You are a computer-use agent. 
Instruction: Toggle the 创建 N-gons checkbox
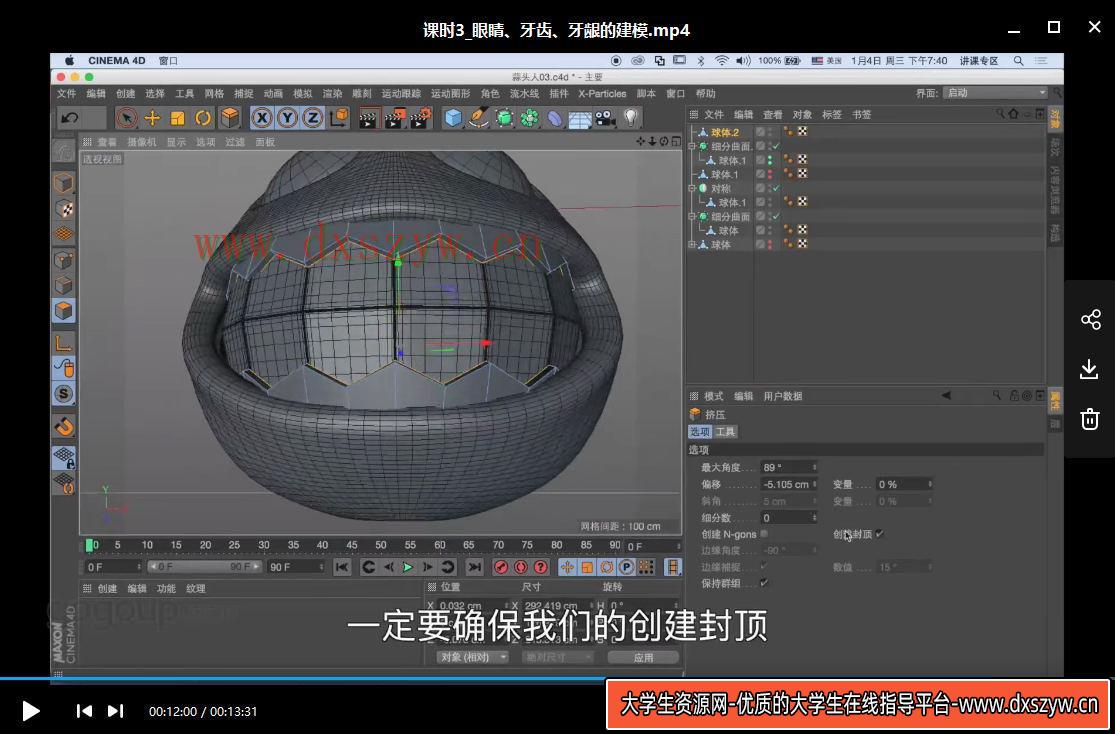point(764,533)
